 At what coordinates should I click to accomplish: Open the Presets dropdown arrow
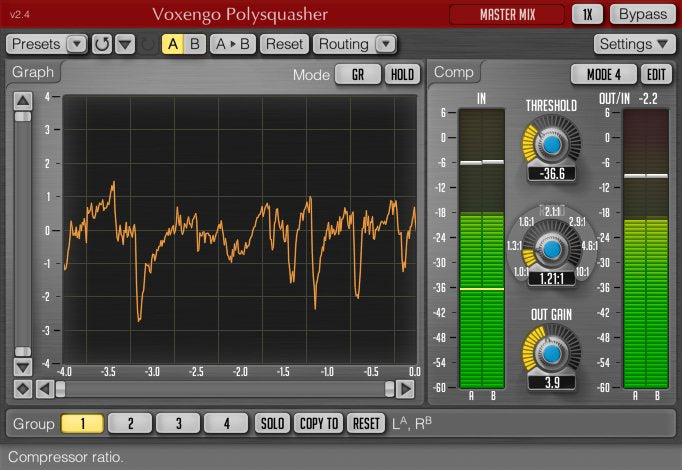[x=76, y=44]
